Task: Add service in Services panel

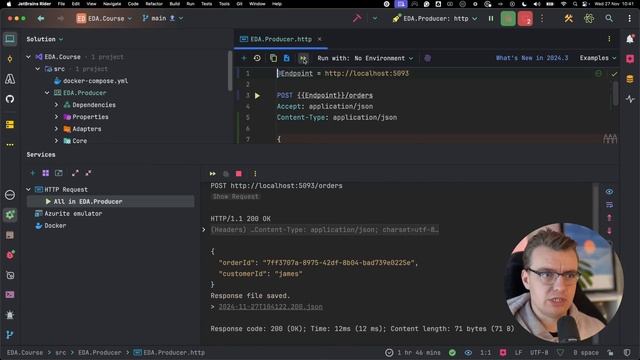Action: click(x=33, y=173)
